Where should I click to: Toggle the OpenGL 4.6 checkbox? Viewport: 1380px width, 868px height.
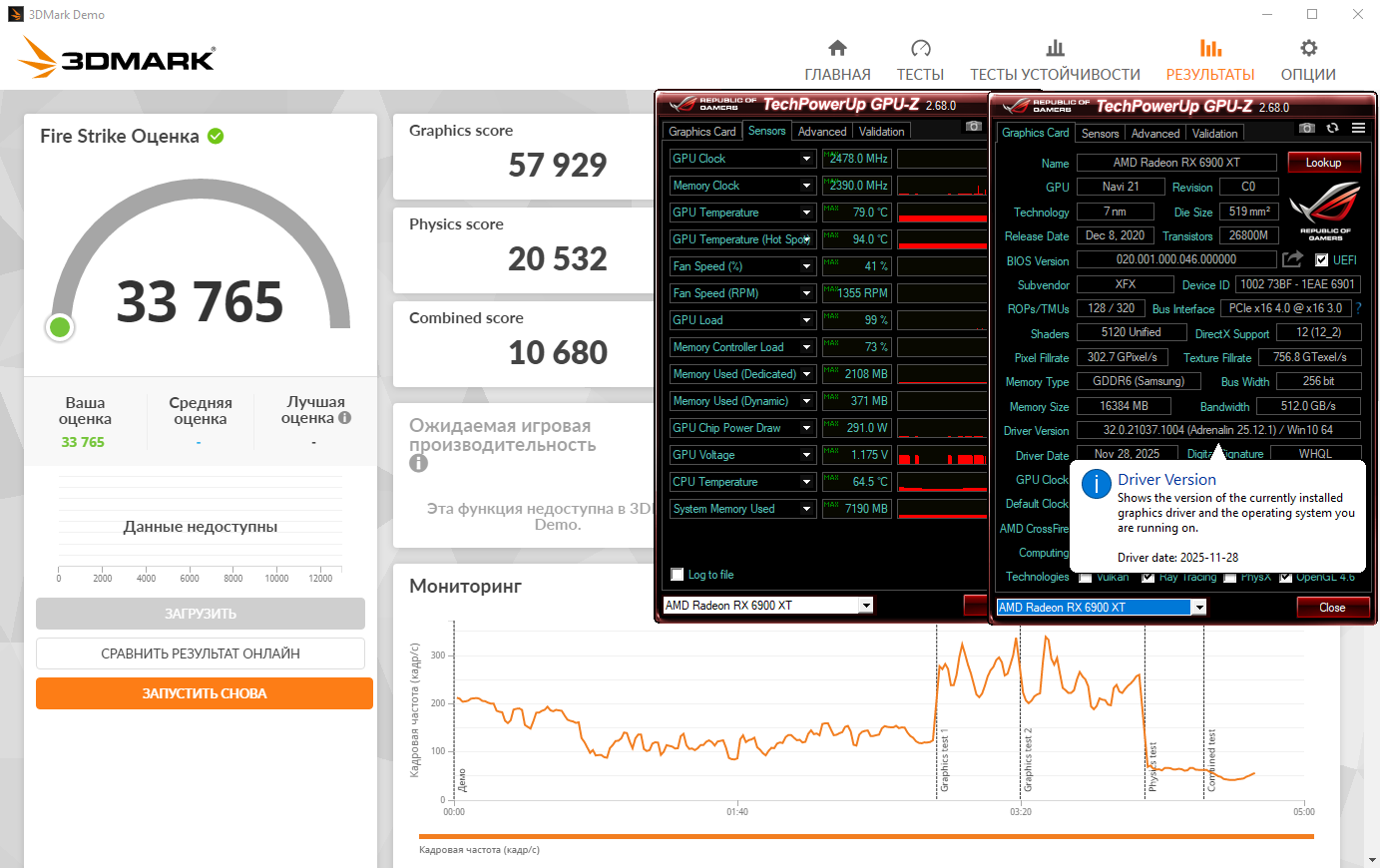tap(1286, 577)
